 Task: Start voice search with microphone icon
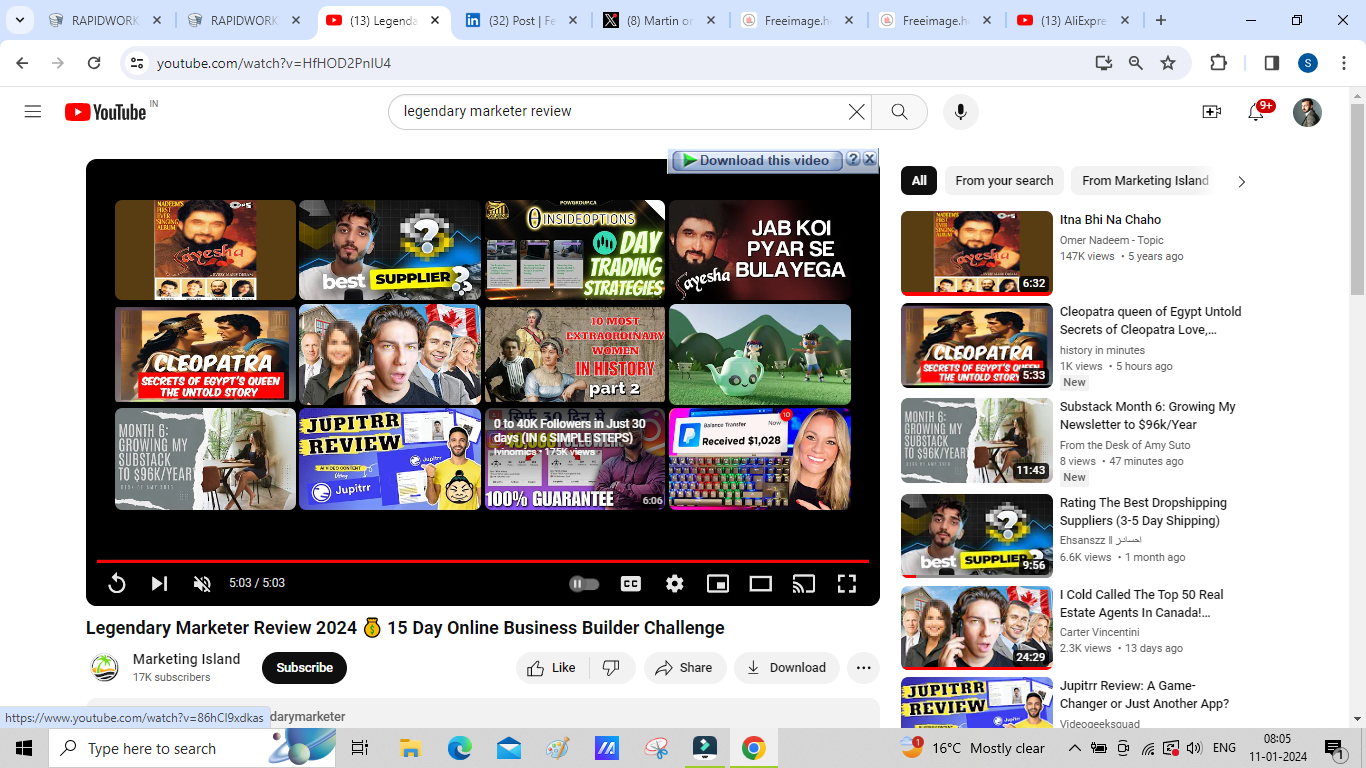click(961, 112)
